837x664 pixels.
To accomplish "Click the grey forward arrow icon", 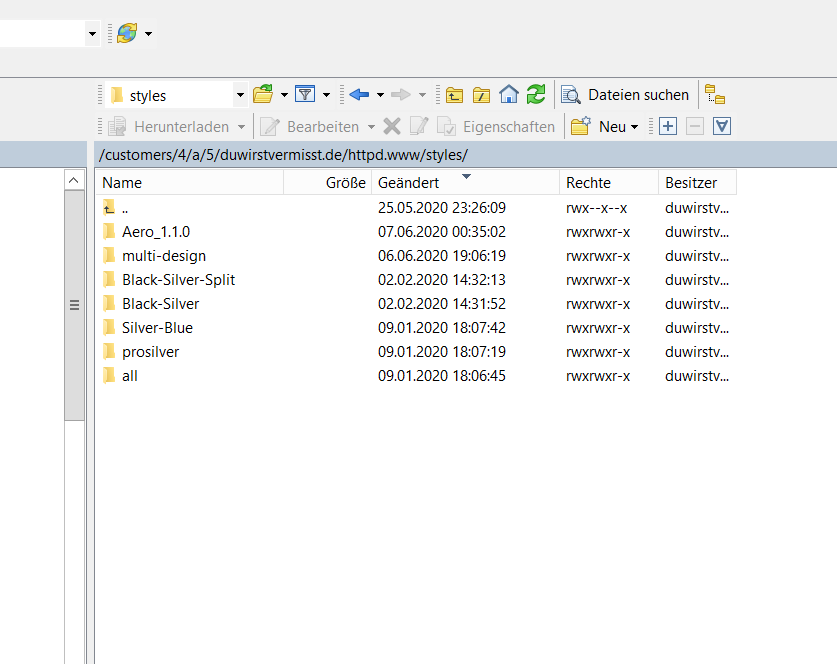I will click(401, 95).
